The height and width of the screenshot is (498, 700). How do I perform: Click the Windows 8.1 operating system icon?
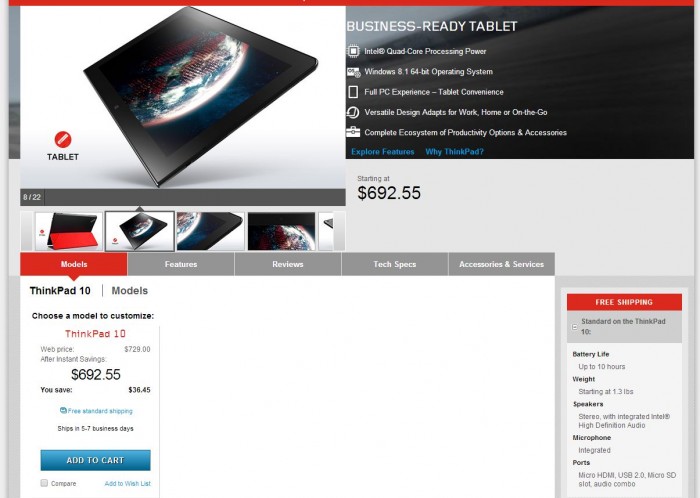pyautogui.click(x=354, y=72)
